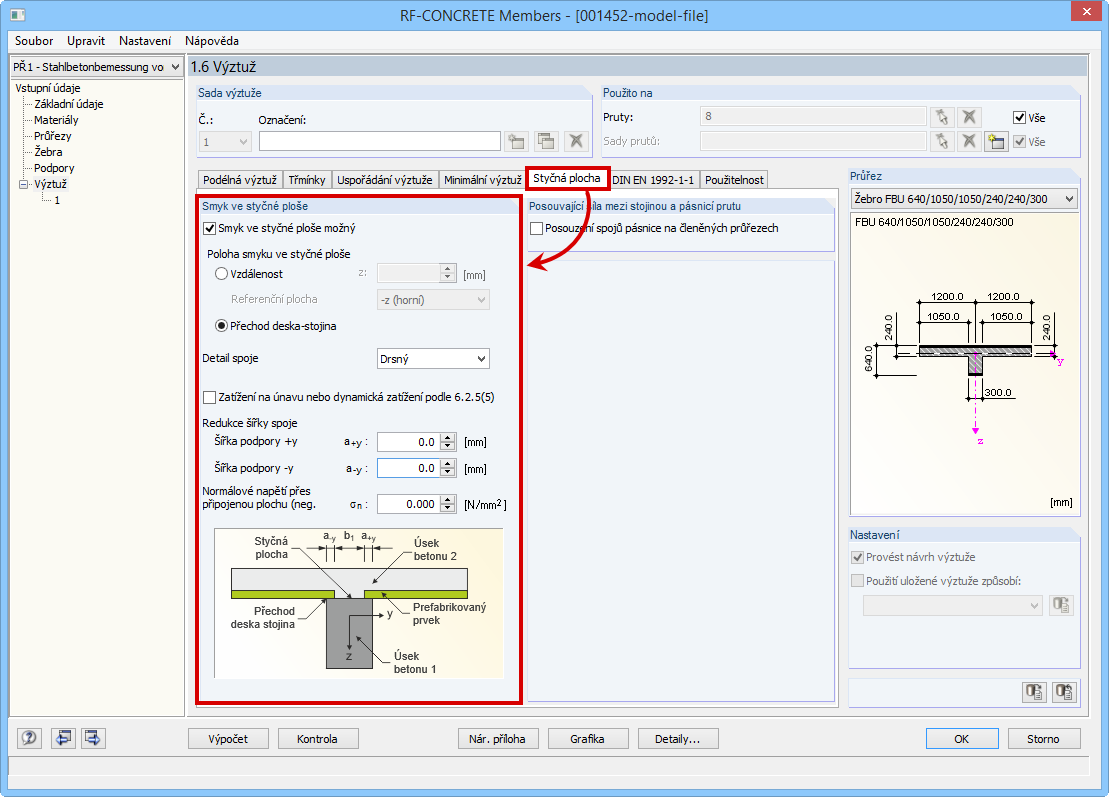Image resolution: width=1109 pixels, height=797 pixels.
Task: Toggle the 'Vše' checkbox for Sady prutů
Action: pos(1019,141)
